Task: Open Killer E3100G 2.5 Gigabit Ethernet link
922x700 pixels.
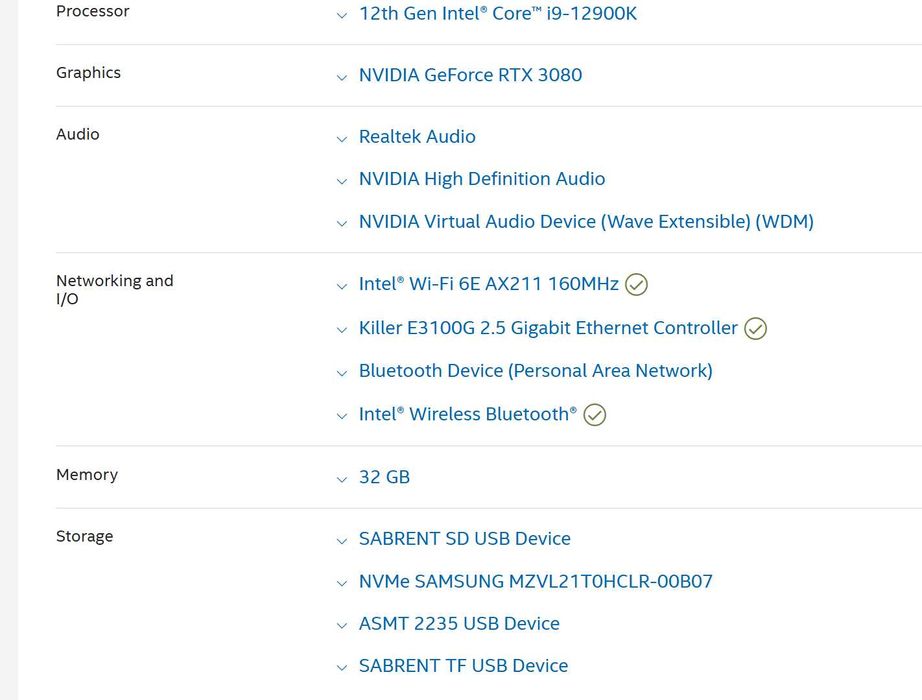Action: pyautogui.click(x=548, y=328)
